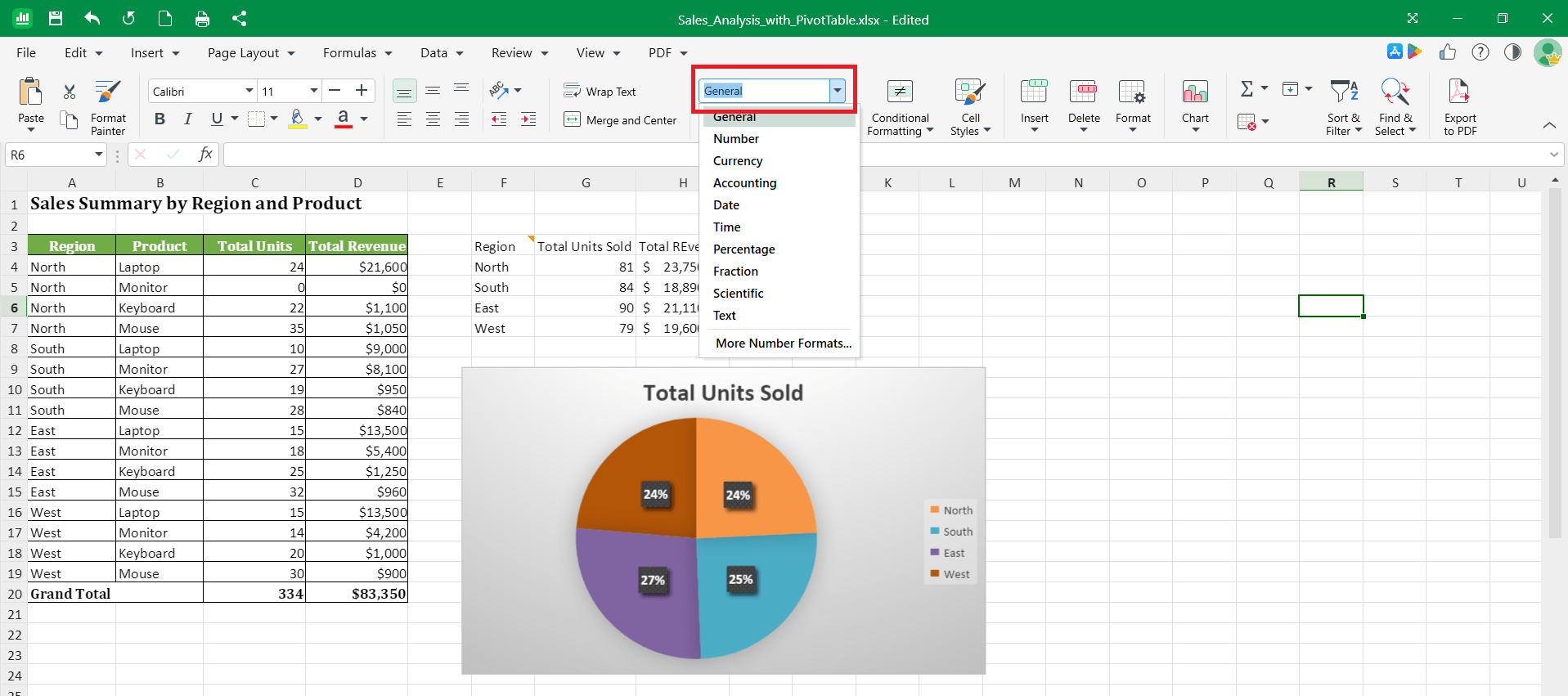Open Sort & Filter tool
The image size is (1568, 696).
tap(1344, 107)
